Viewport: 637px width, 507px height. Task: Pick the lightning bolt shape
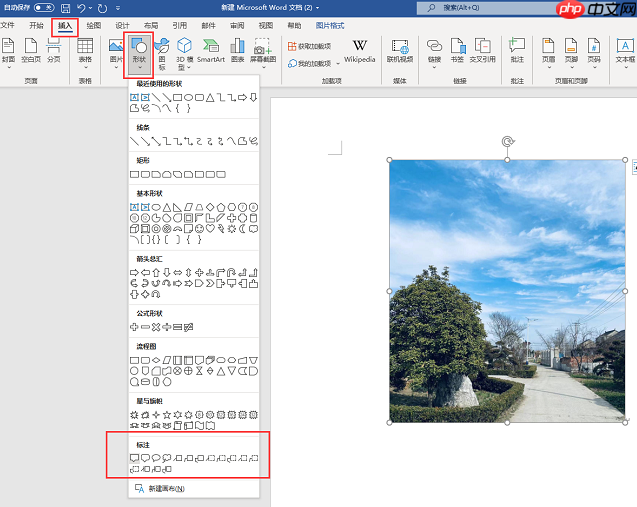(x=221, y=229)
